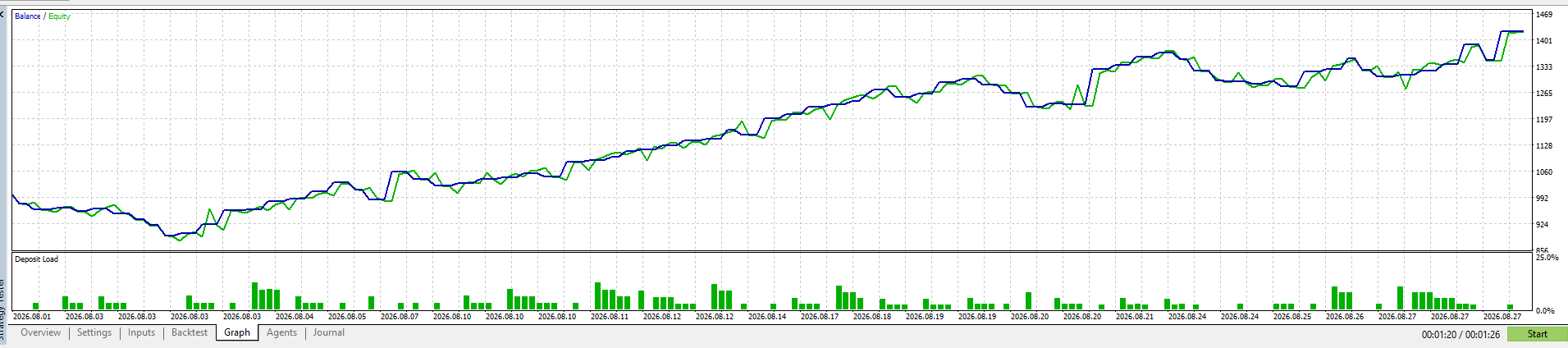Click the 0.0% deposit load axis label
The width and height of the screenshot is (1568, 348).
click(1545, 311)
